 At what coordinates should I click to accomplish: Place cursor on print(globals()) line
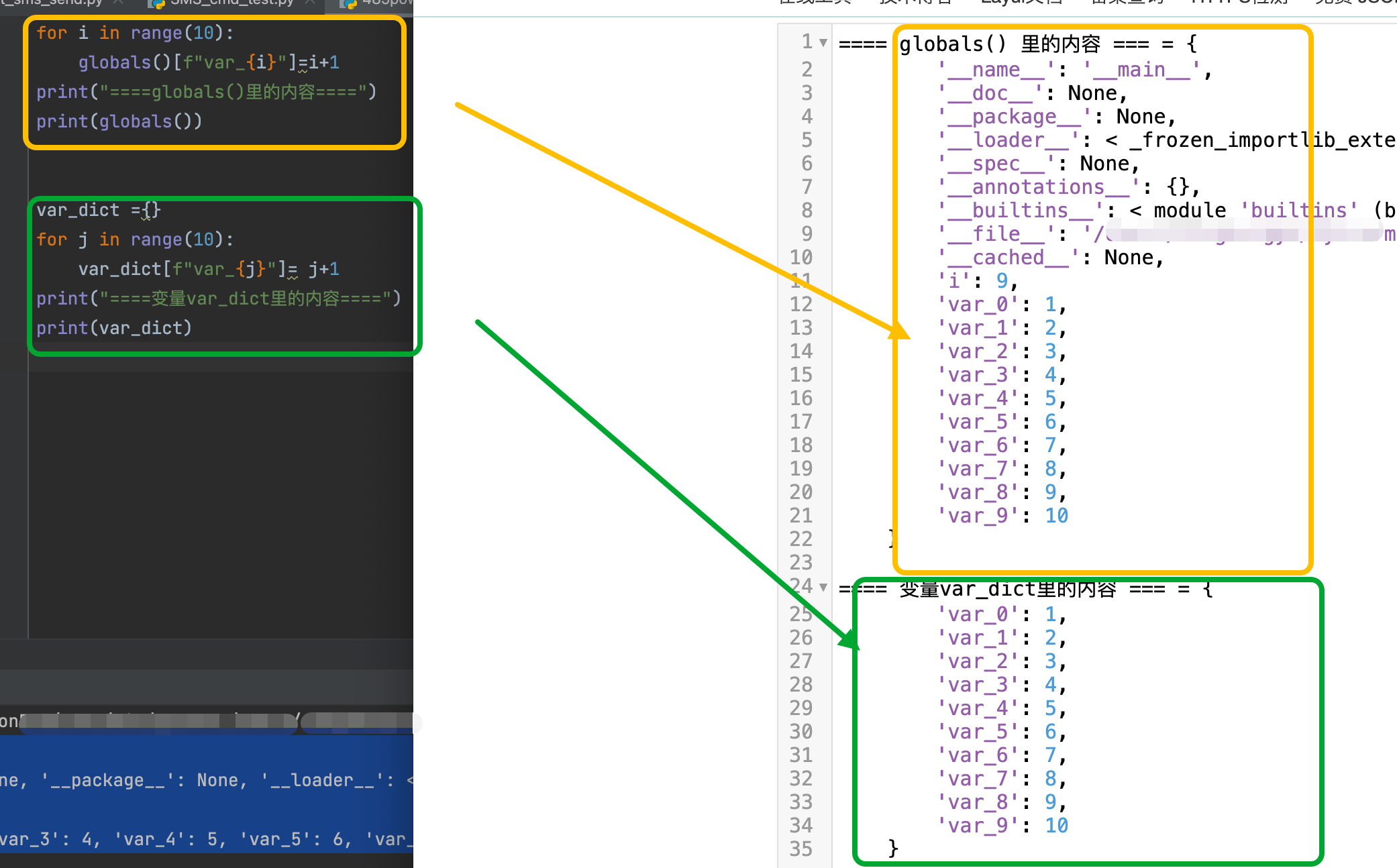tap(119, 121)
